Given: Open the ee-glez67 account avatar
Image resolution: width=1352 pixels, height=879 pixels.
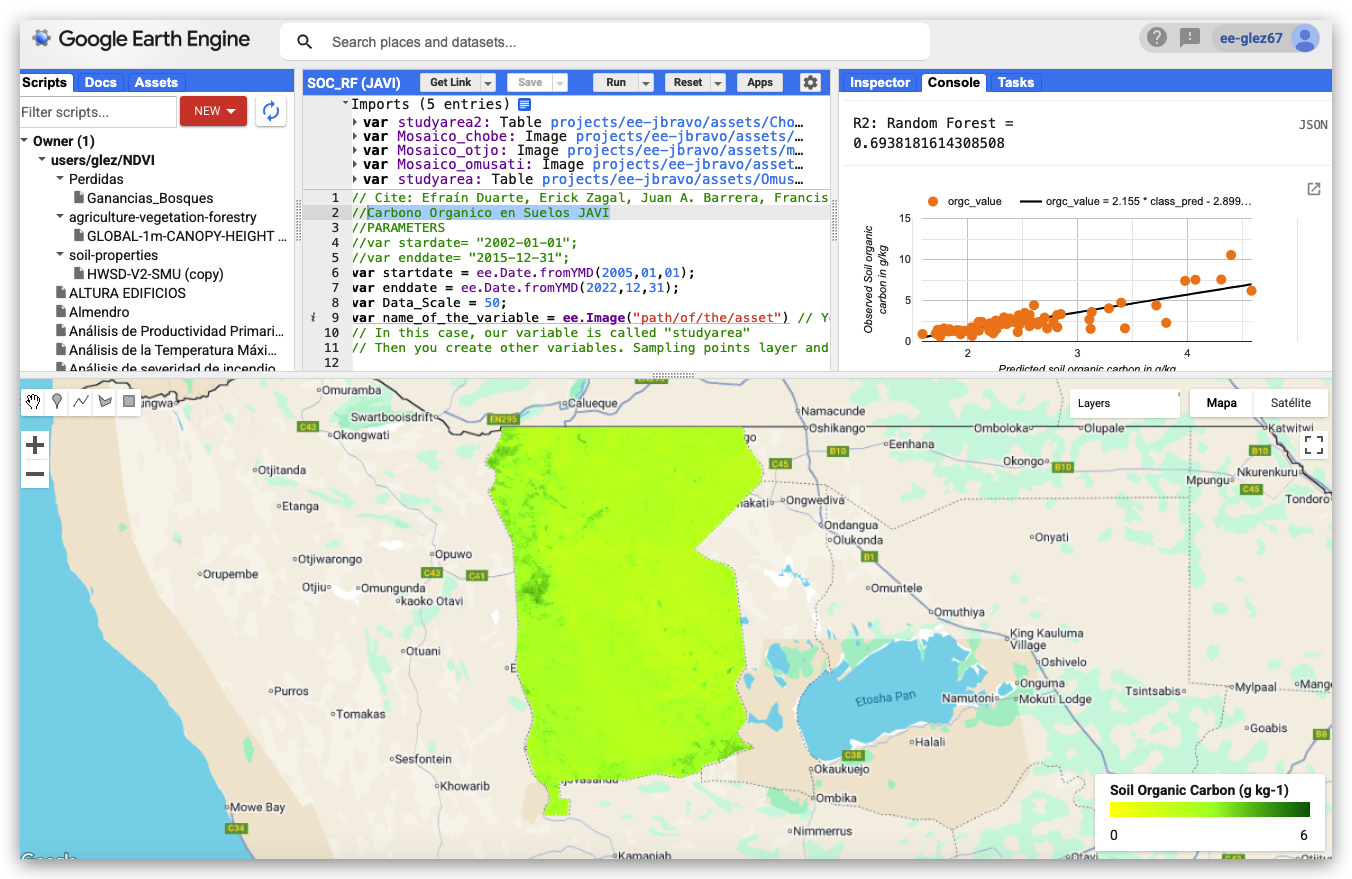Looking at the screenshot, I should [x=1304, y=38].
